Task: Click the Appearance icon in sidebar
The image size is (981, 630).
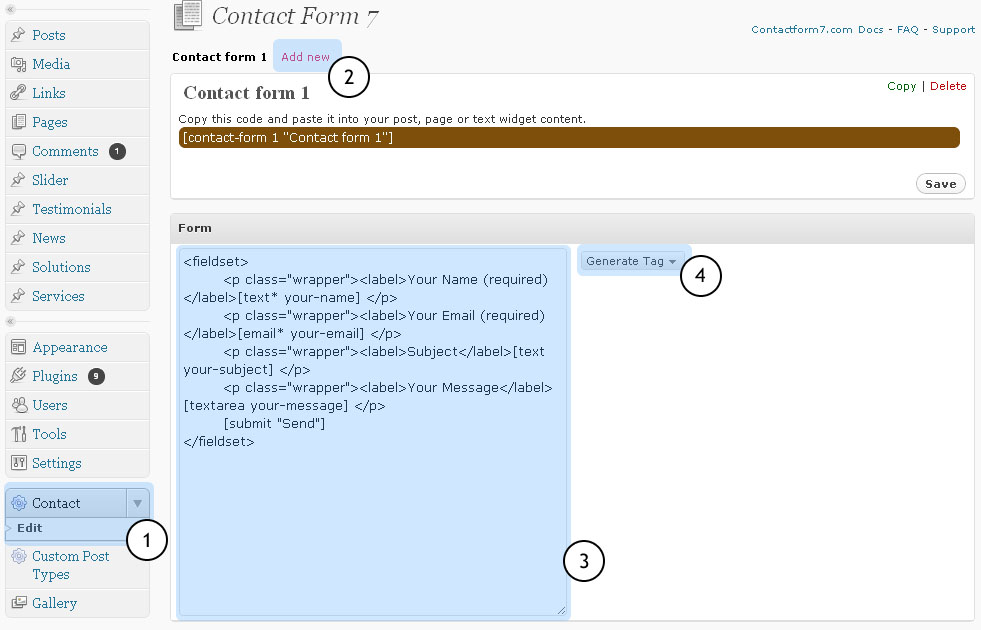Action: (x=18, y=348)
